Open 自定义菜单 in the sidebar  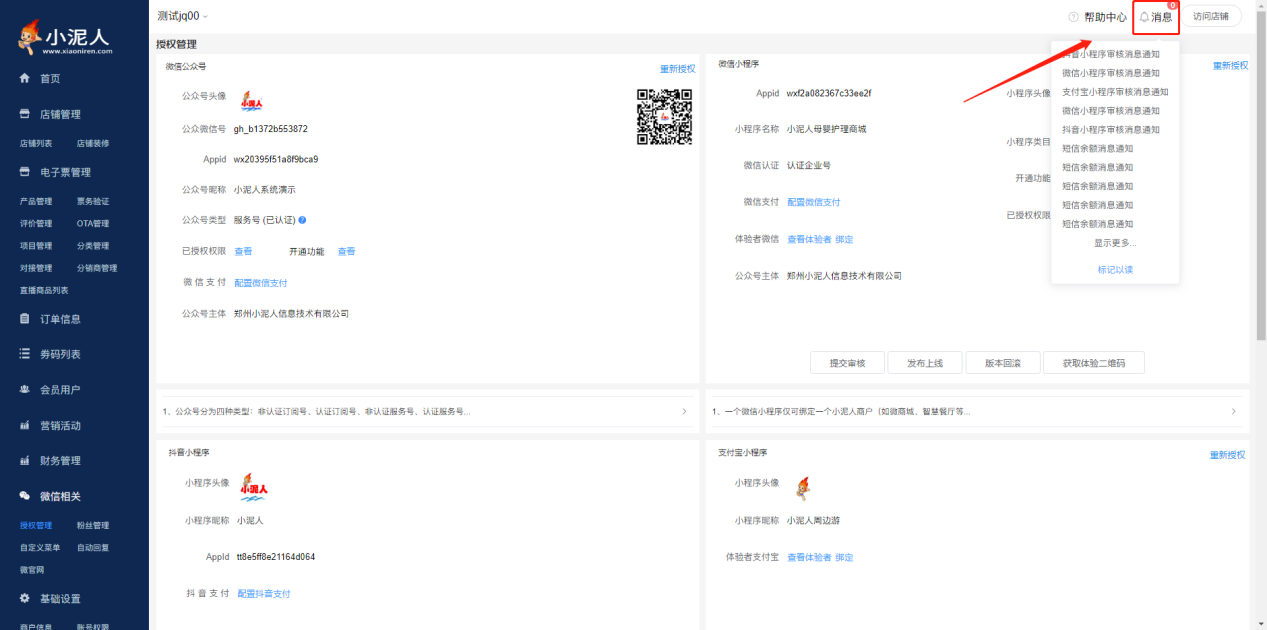[41, 547]
